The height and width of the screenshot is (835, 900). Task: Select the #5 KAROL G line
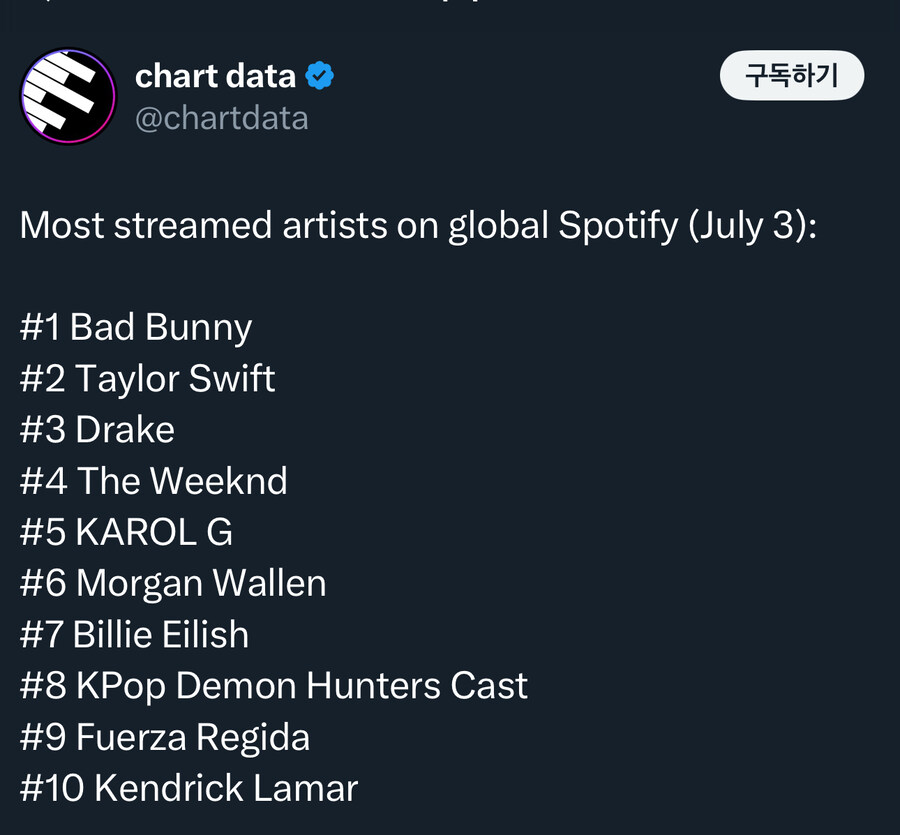(126, 532)
